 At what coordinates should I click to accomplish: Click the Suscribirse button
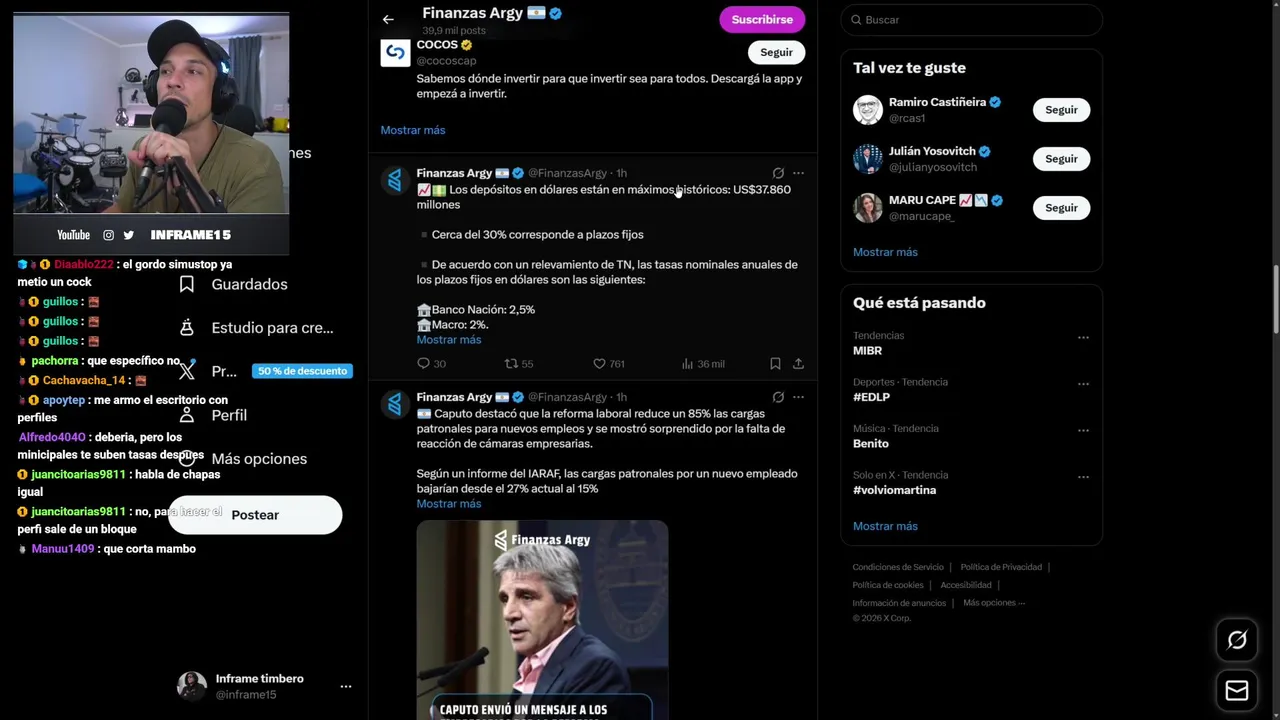click(762, 19)
